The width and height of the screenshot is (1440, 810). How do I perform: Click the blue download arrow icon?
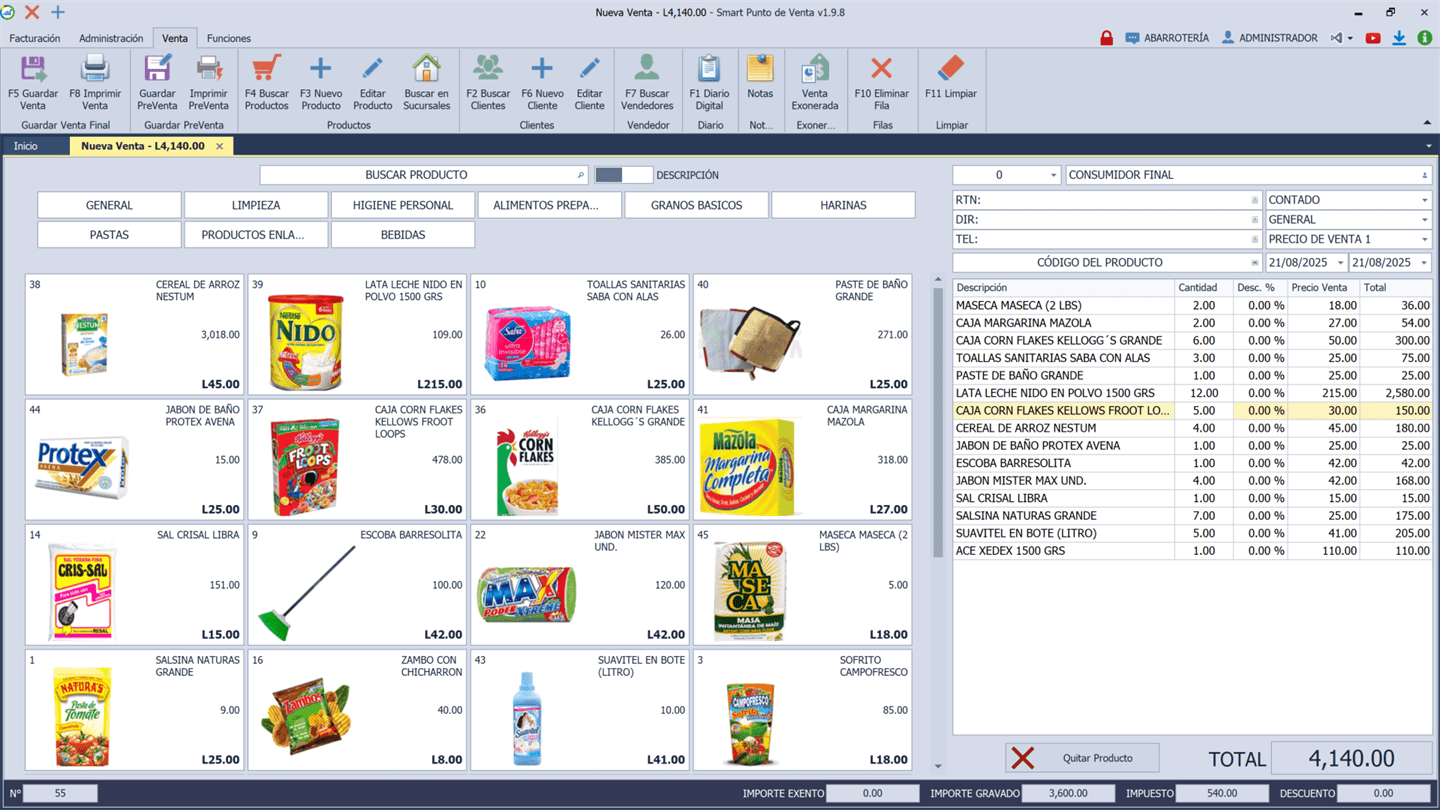pyautogui.click(x=1399, y=38)
